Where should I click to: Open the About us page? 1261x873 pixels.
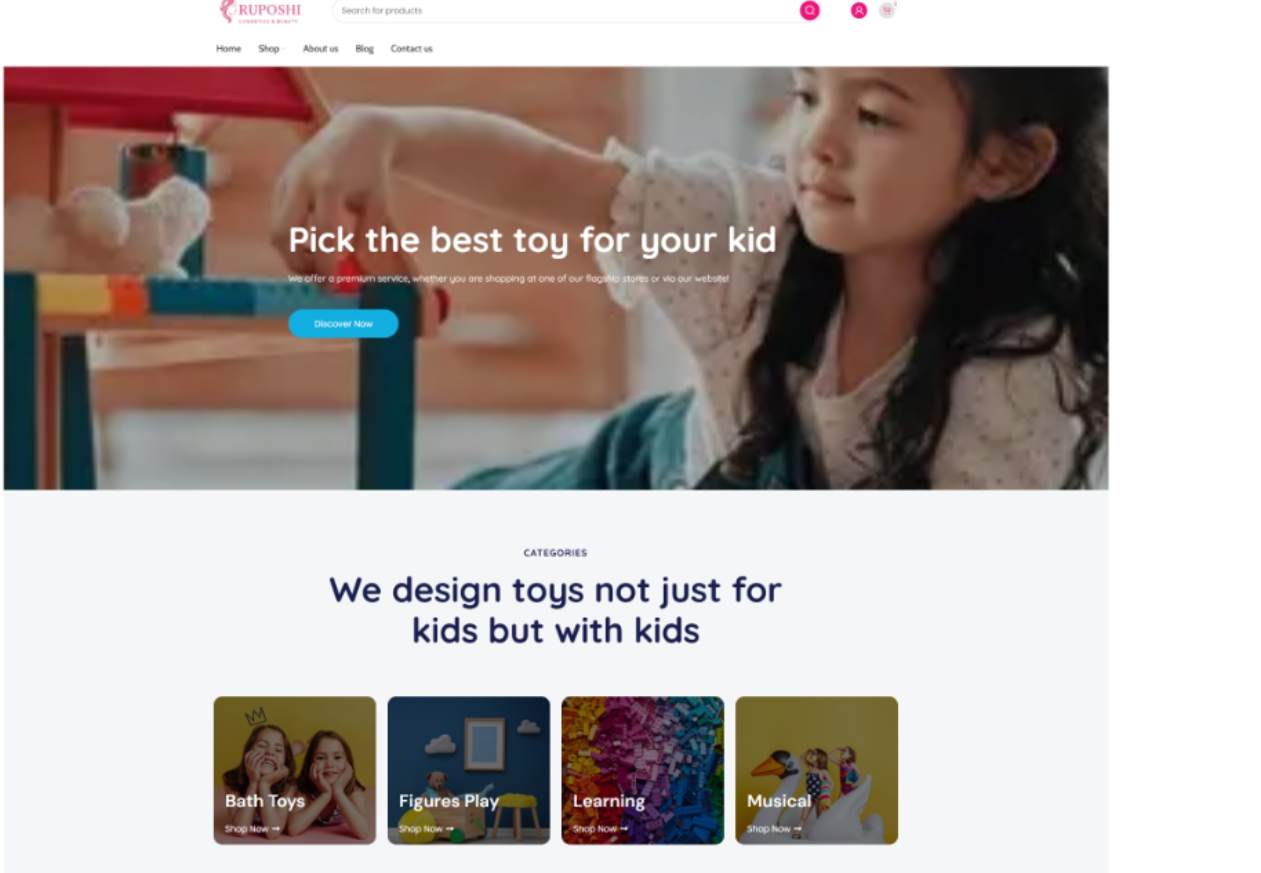tap(320, 48)
